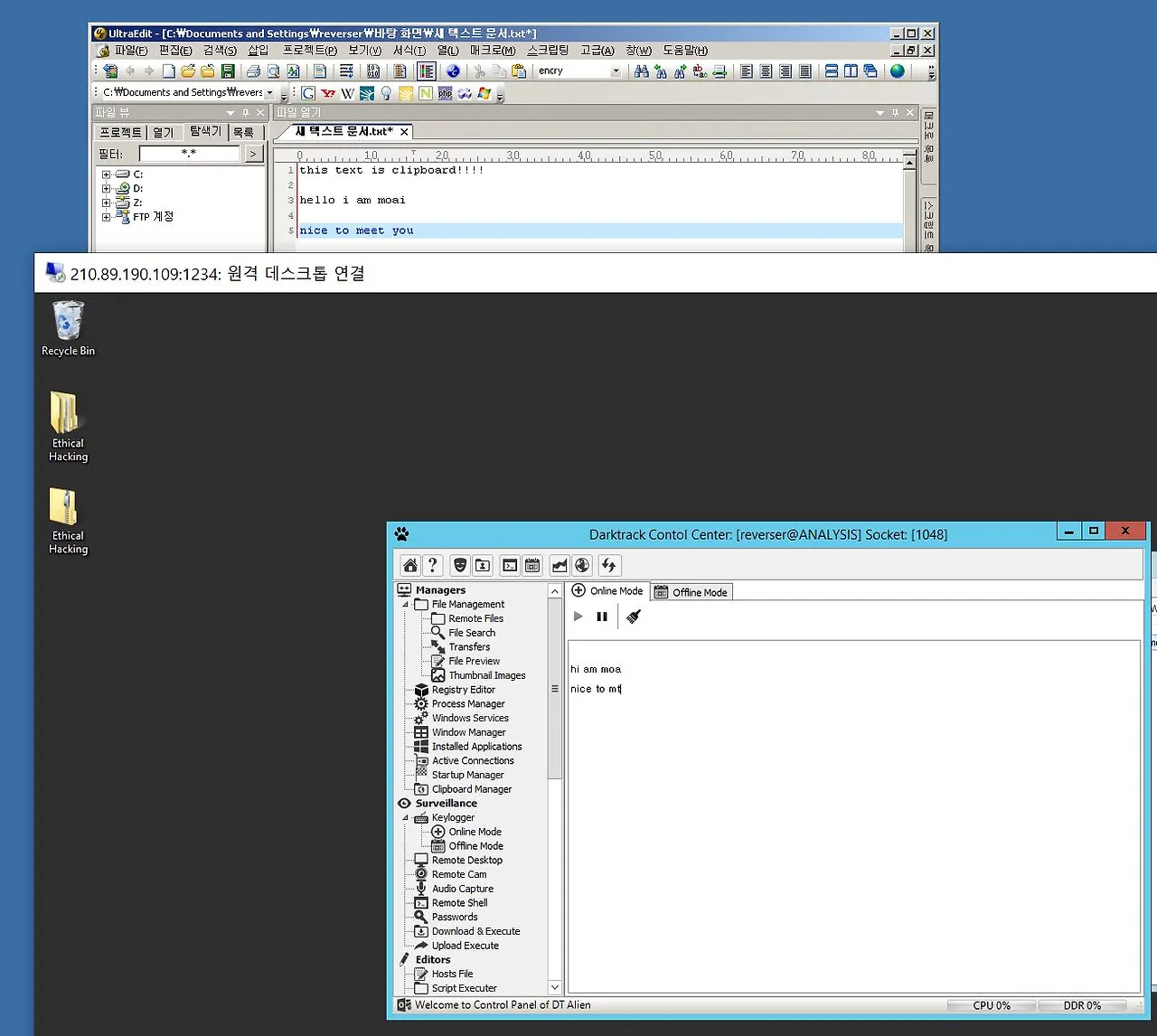Click the keylogger captured text area
1157x1036 pixels.
853,816
